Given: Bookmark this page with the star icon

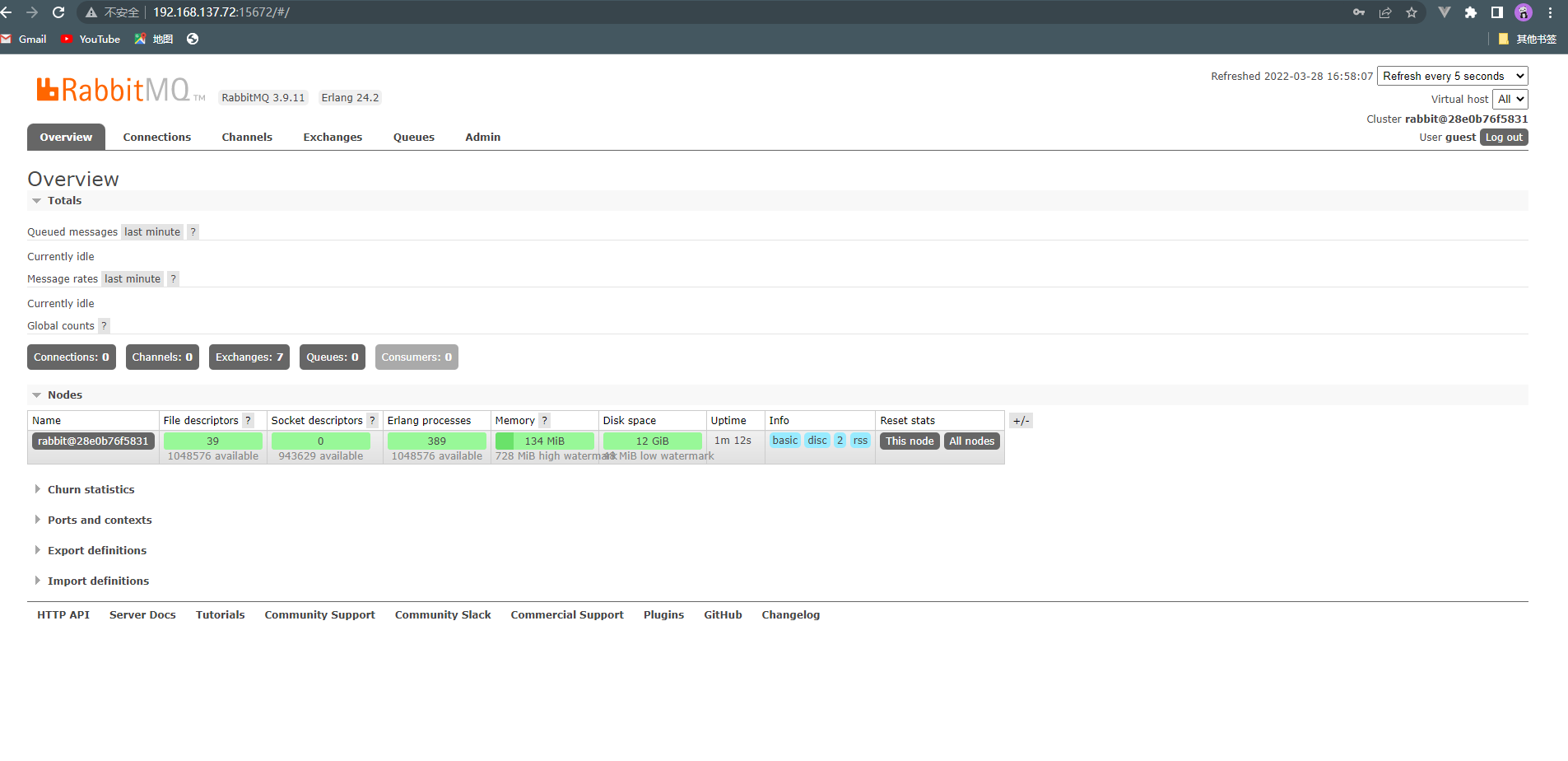Looking at the screenshot, I should click(1412, 12).
